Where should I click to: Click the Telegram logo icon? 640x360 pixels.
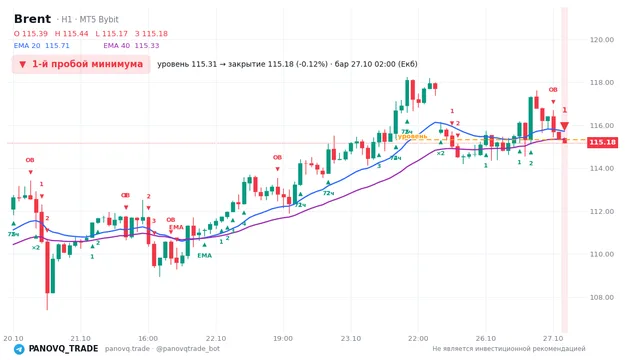[19, 349]
